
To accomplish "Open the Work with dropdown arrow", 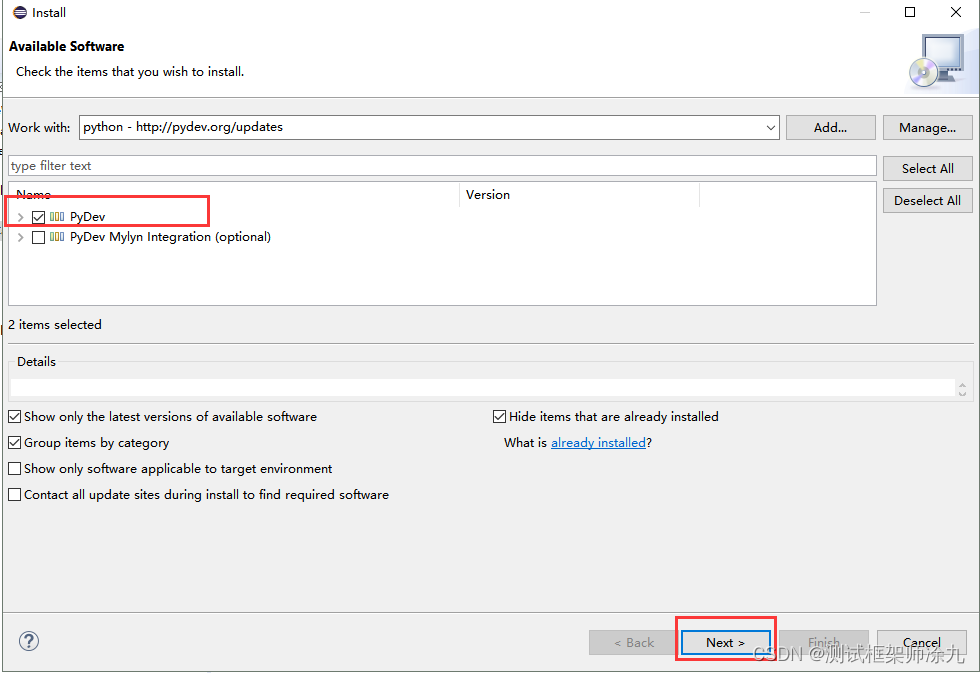I will click(x=770, y=127).
